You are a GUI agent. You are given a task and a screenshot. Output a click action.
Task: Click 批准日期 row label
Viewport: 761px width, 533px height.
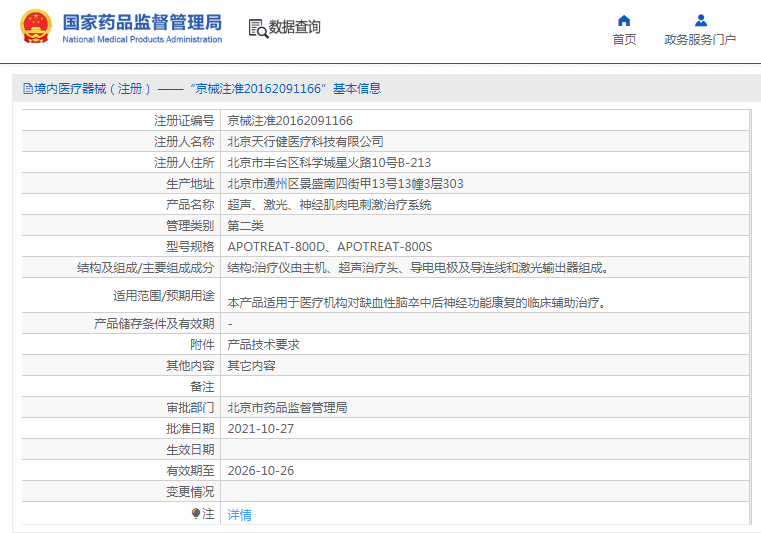pyautogui.click(x=190, y=429)
